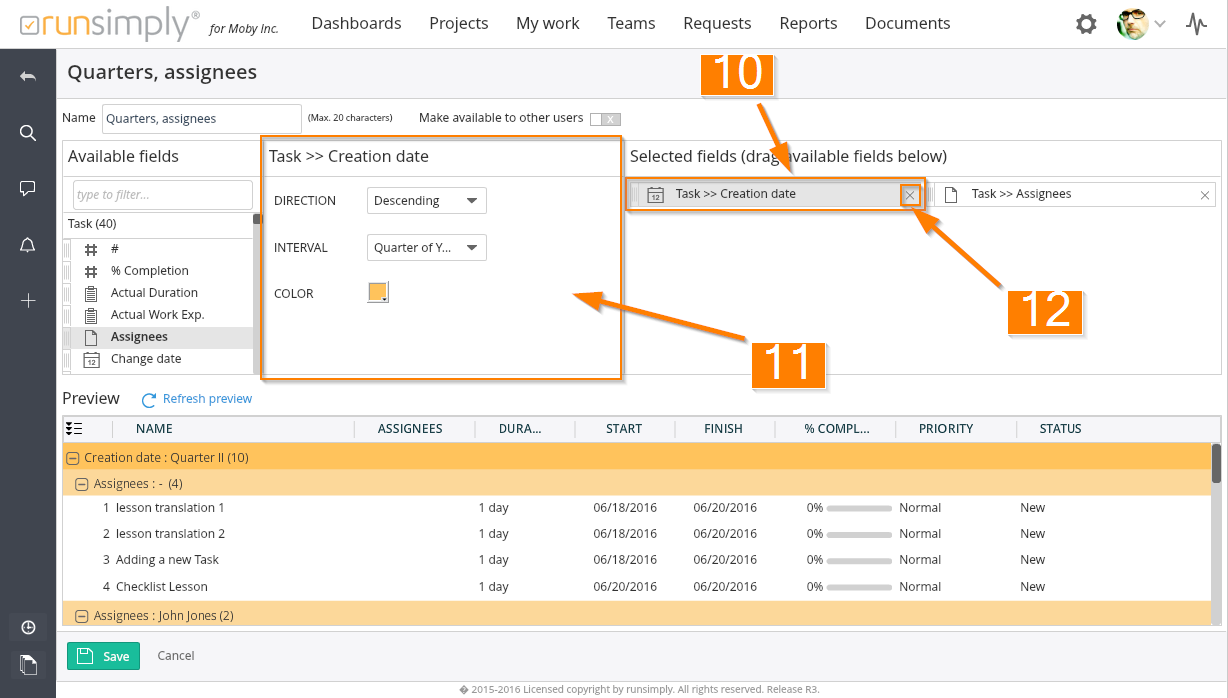Image resolution: width=1228 pixels, height=698 pixels.
Task: Open notifications bell in sidebar
Action: click(x=28, y=245)
